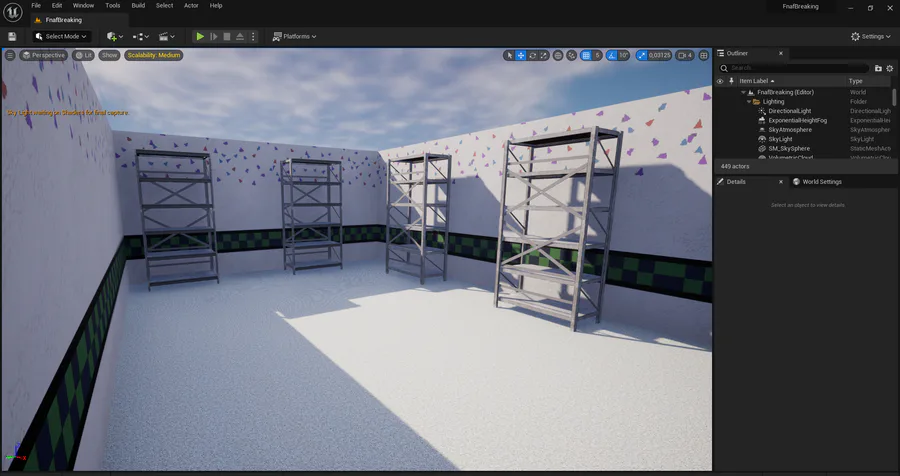
Task: Start Play in Editor with green play button
Action: tap(200, 36)
